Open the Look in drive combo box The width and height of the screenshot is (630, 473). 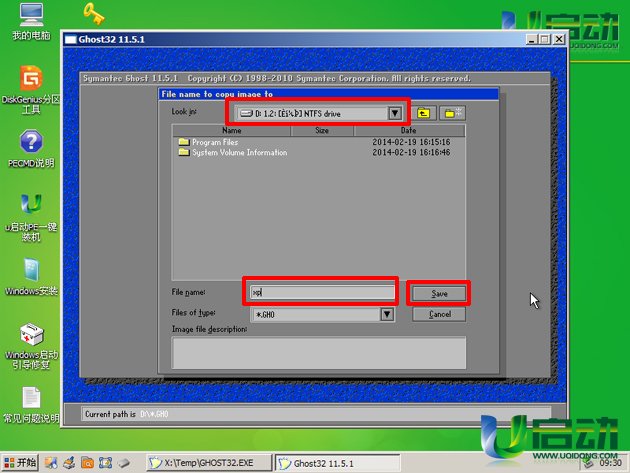pyautogui.click(x=318, y=113)
